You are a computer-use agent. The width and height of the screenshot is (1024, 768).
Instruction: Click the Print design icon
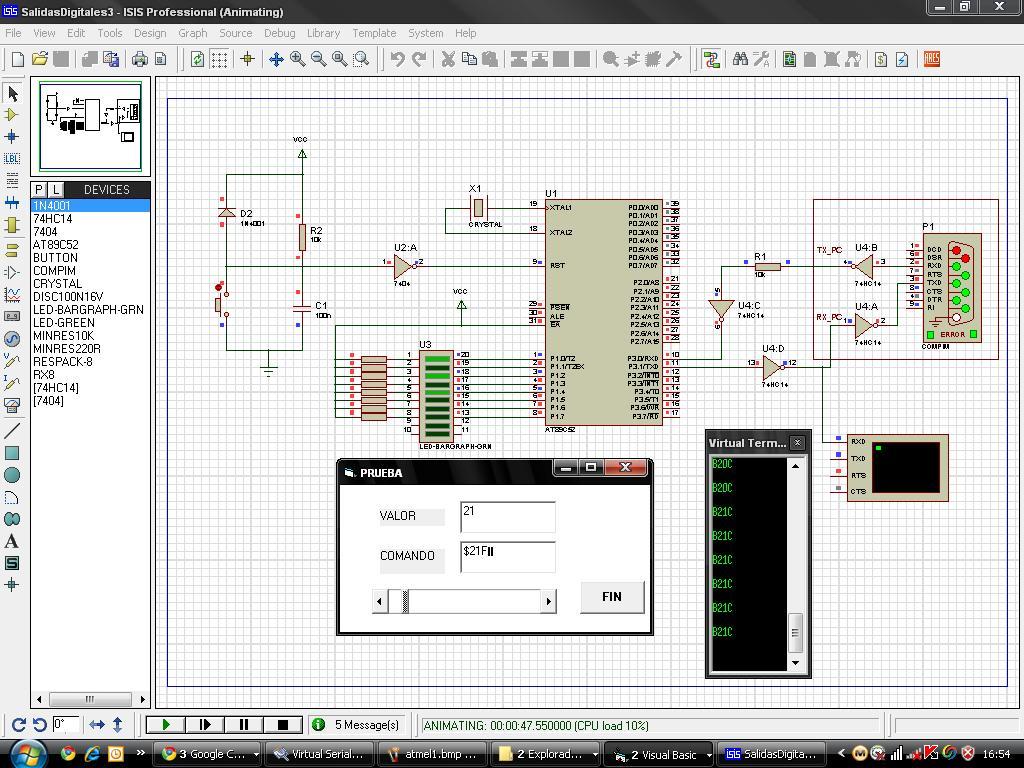pyautogui.click(x=139, y=59)
